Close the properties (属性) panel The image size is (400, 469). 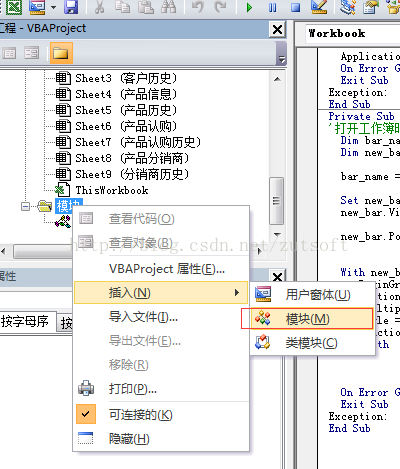[277, 277]
